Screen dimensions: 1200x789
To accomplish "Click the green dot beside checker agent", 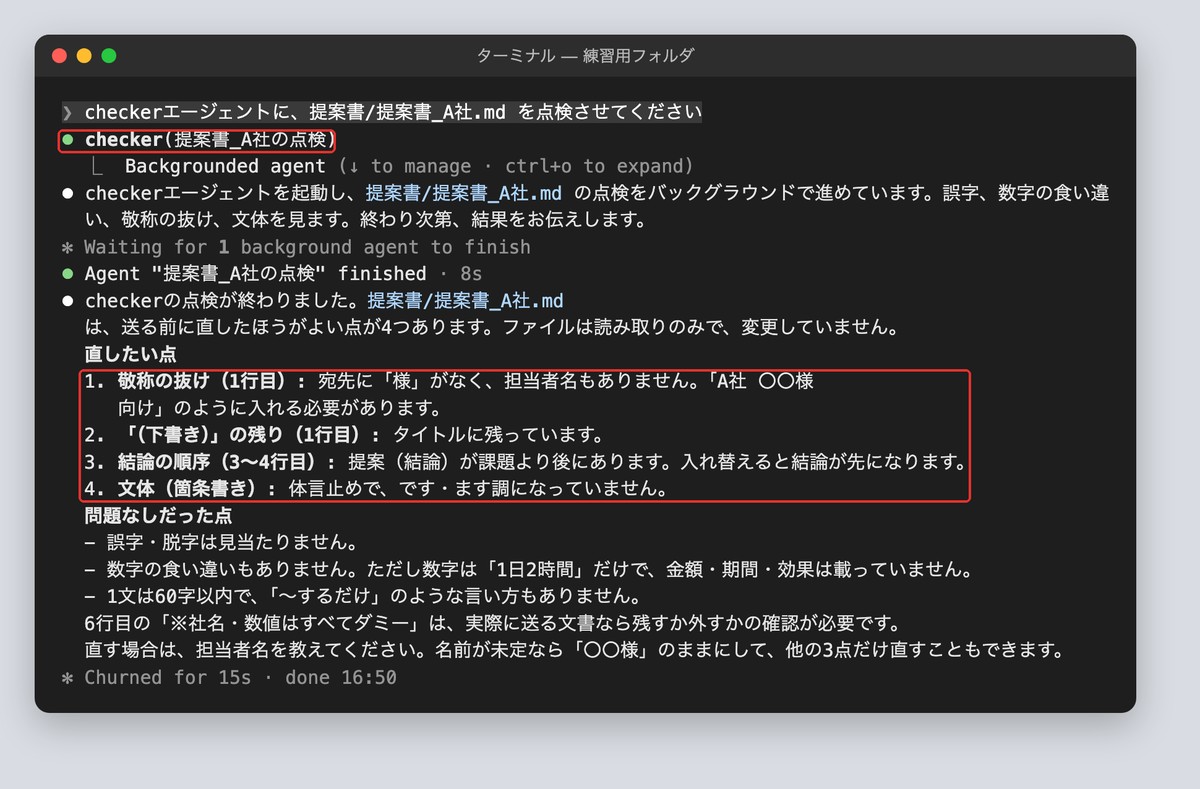I will [x=68, y=139].
